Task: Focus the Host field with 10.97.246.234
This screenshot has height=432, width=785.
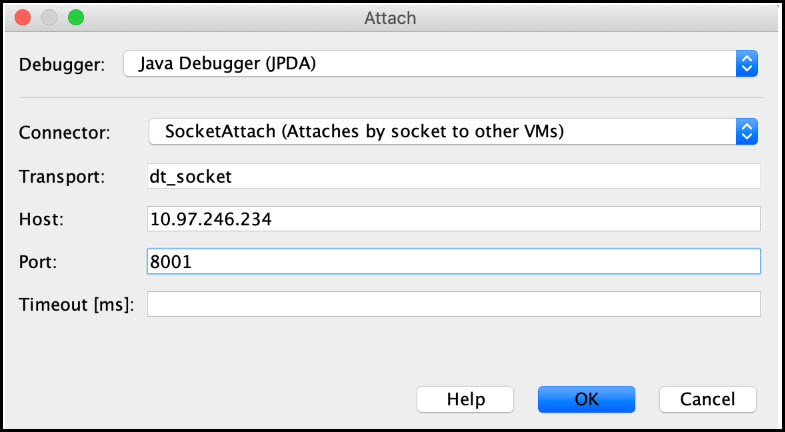Action: pos(453,219)
